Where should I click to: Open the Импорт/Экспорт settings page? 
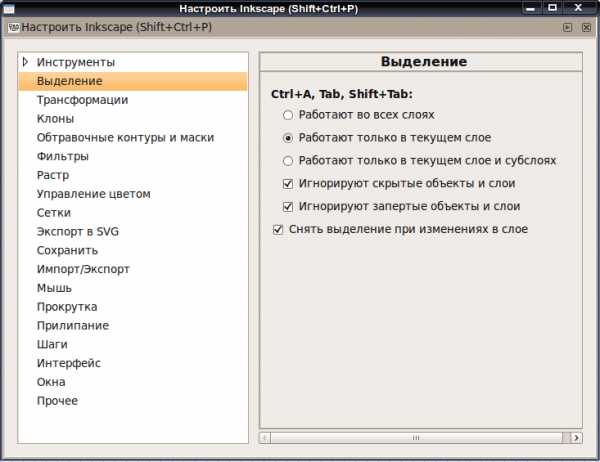(83, 269)
